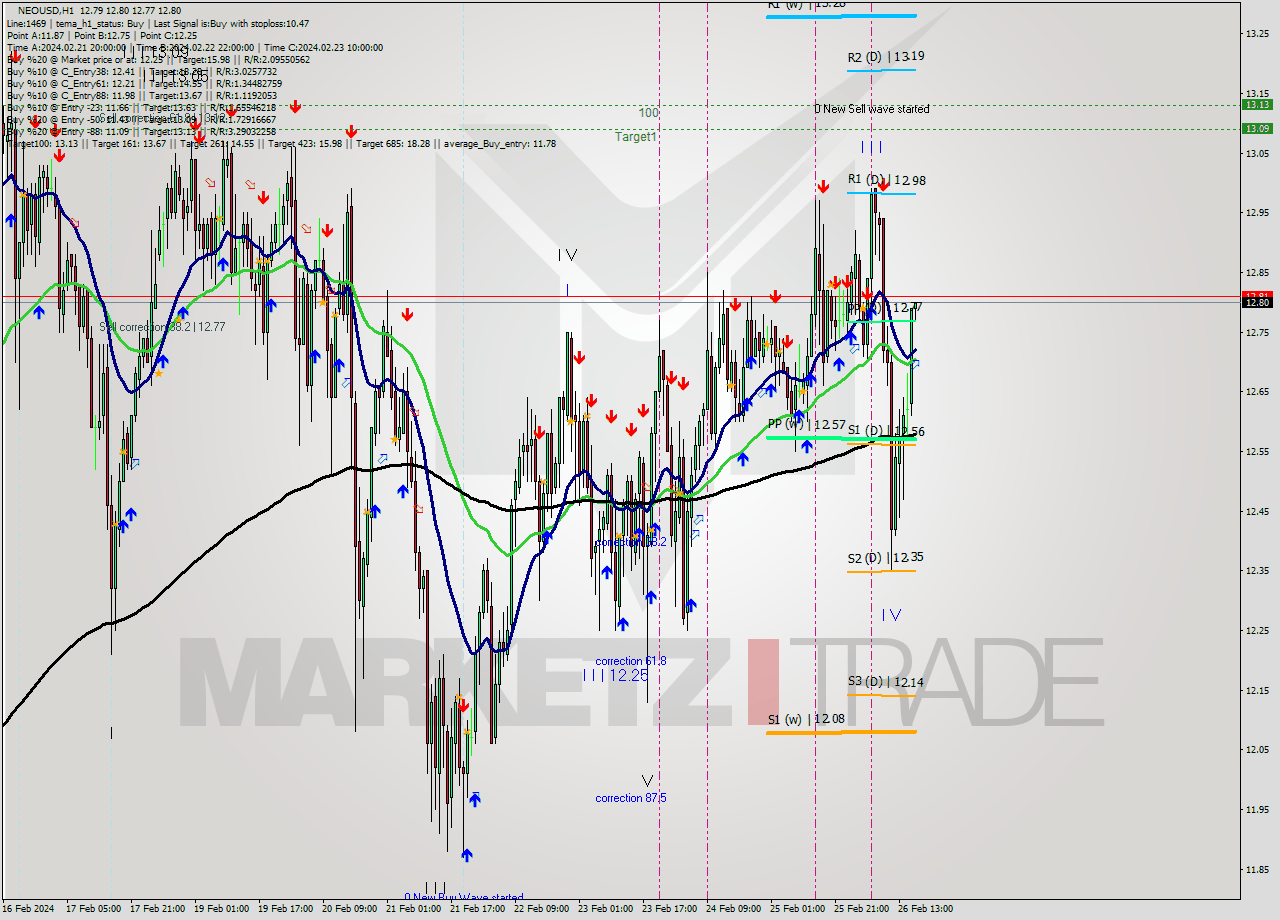Click the 12.95 price axis label

pyautogui.click(x=1257, y=212)
